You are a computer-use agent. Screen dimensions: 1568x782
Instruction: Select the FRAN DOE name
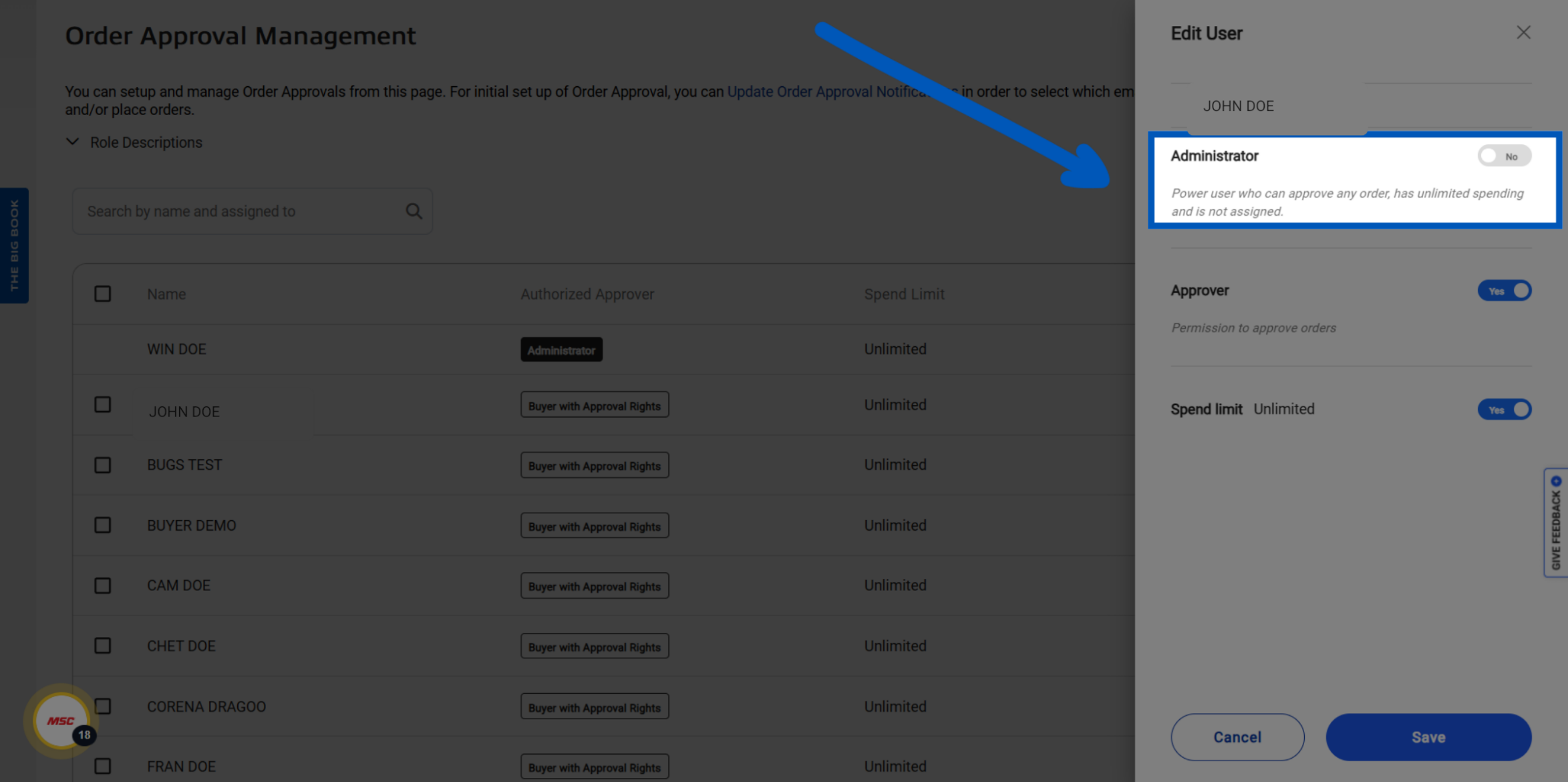[x=181, y=766]
